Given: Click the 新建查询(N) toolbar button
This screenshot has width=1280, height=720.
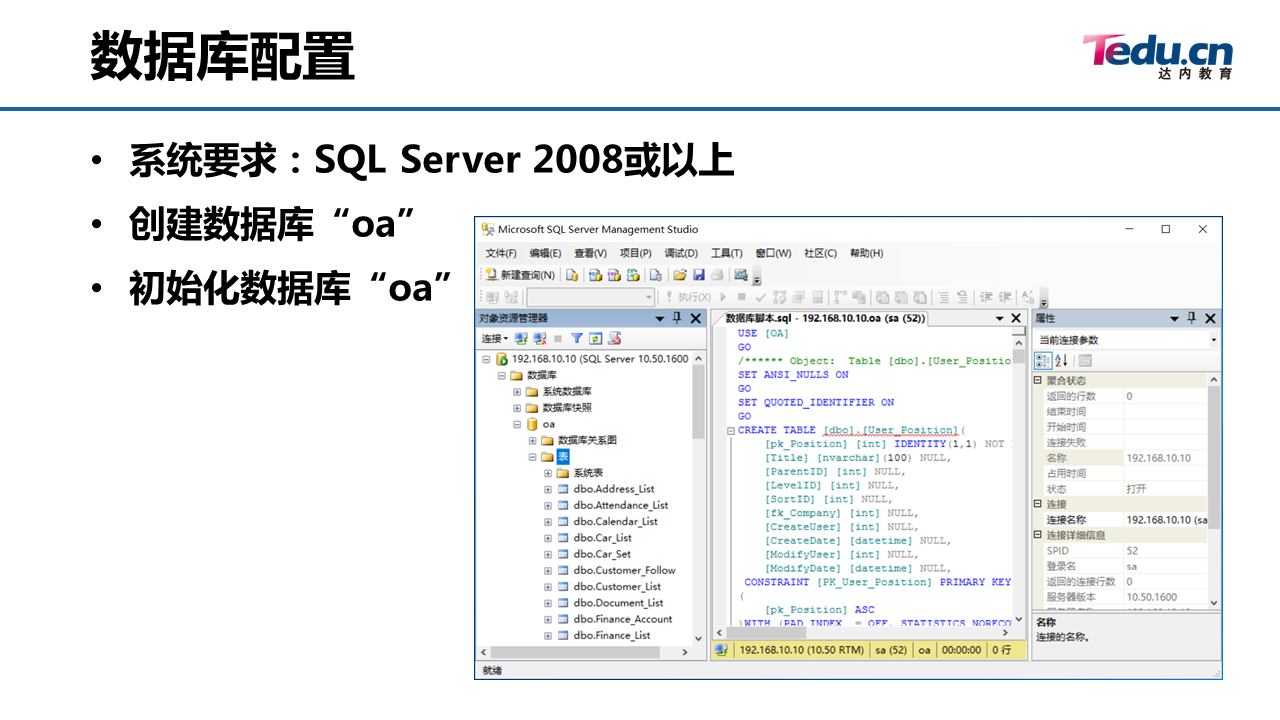Looking at the screenshot, I should pyautogui.click(x=521, y=275).
